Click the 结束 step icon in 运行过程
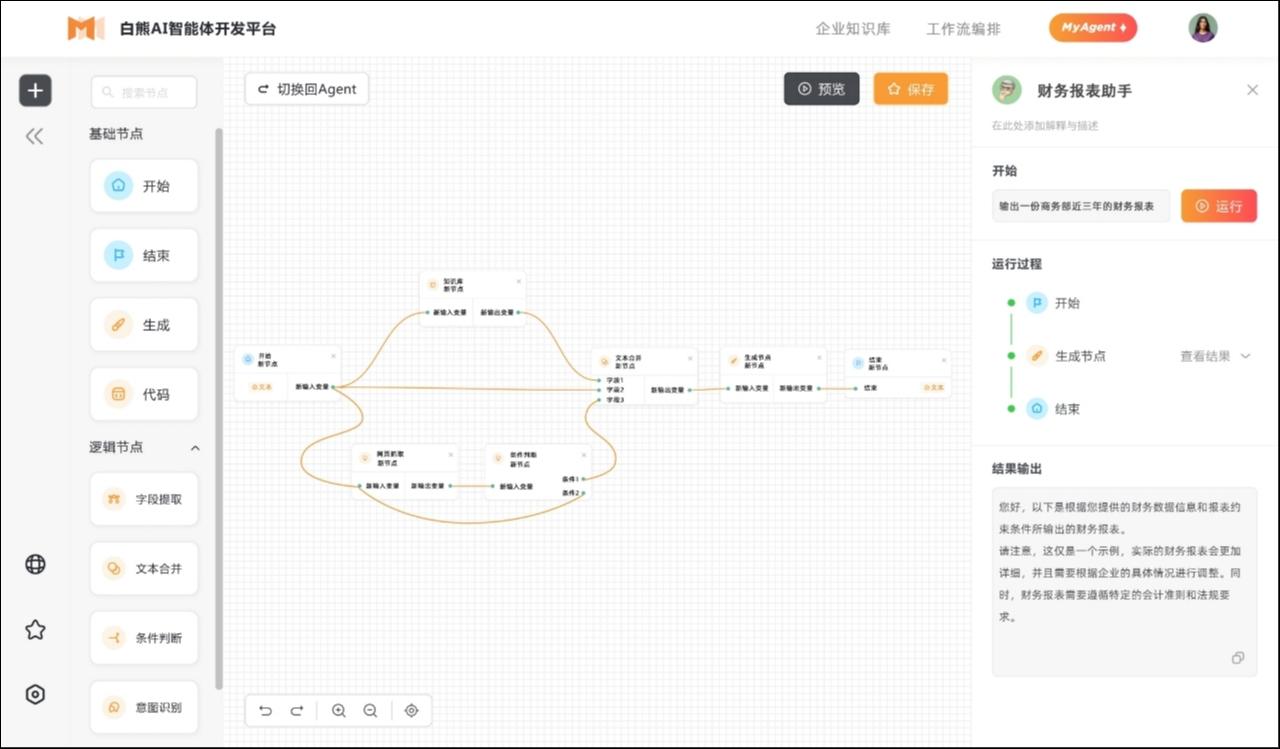Viewport: 1280px width, 749px height. [1037, 409]
